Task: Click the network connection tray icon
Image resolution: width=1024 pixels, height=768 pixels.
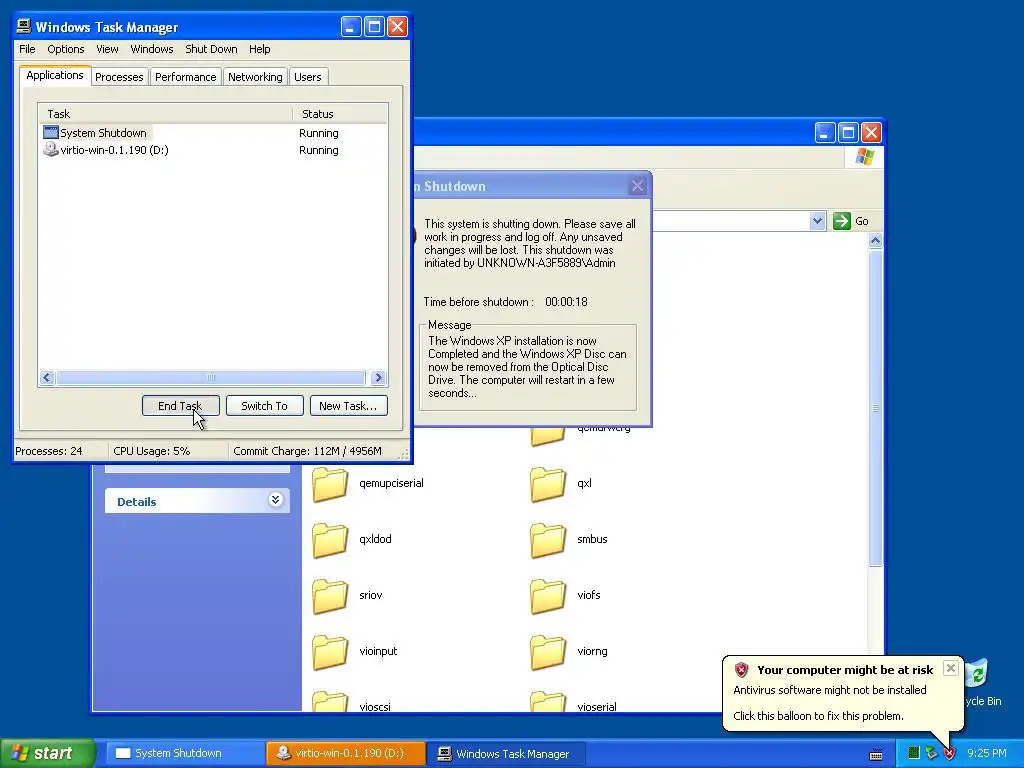Action: tap(931, 753)
